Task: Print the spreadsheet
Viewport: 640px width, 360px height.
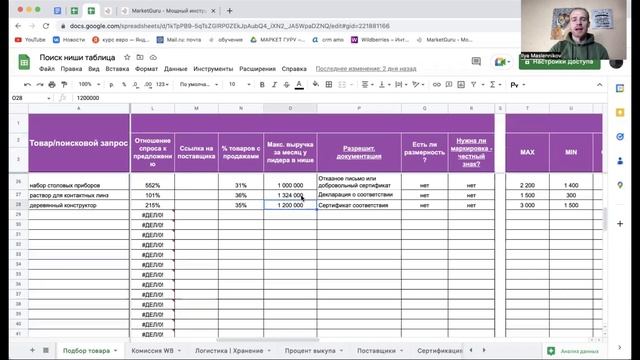Action: [x=52, y=84]
